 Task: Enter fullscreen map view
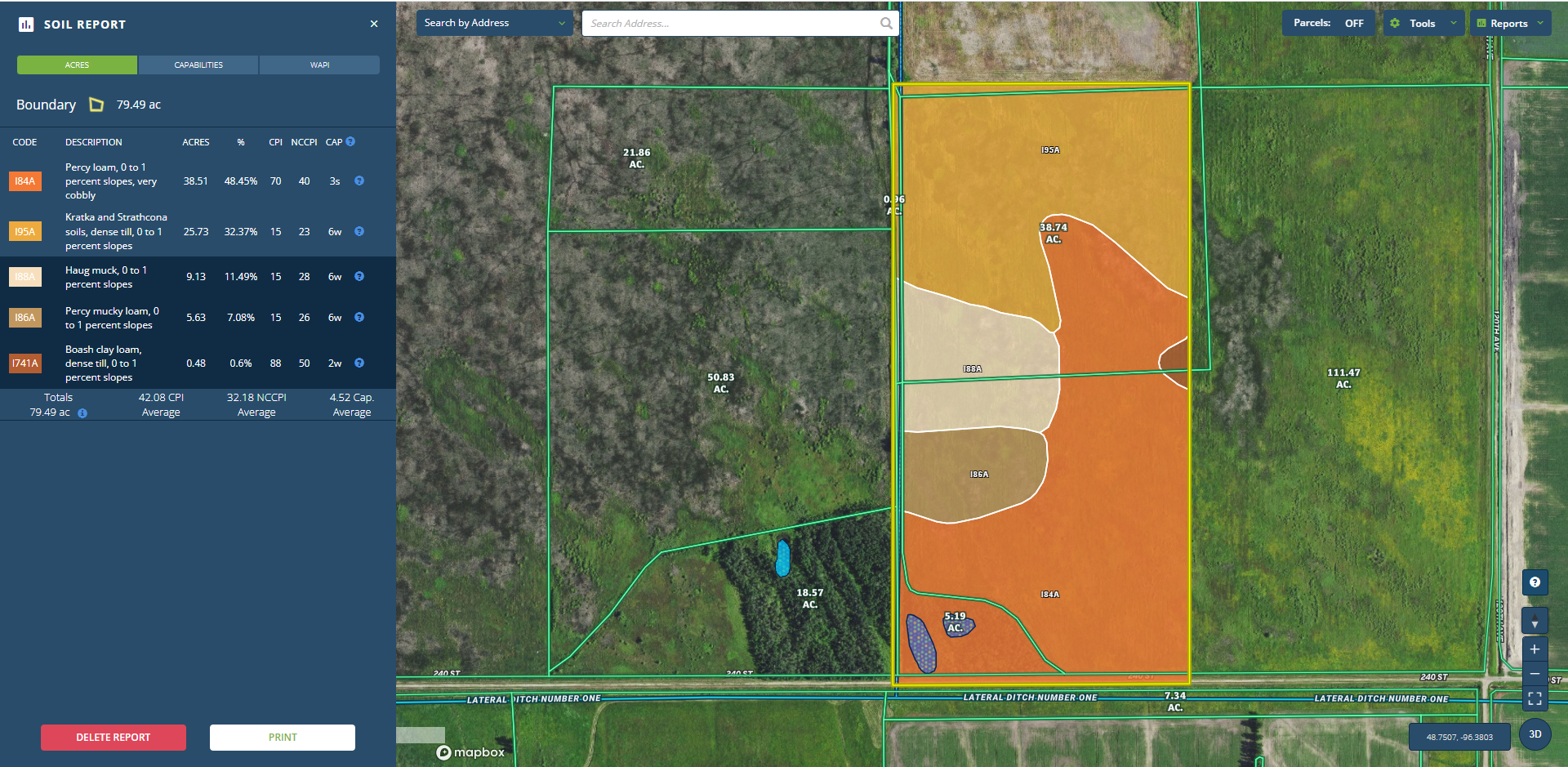[x=1535, y=698]
